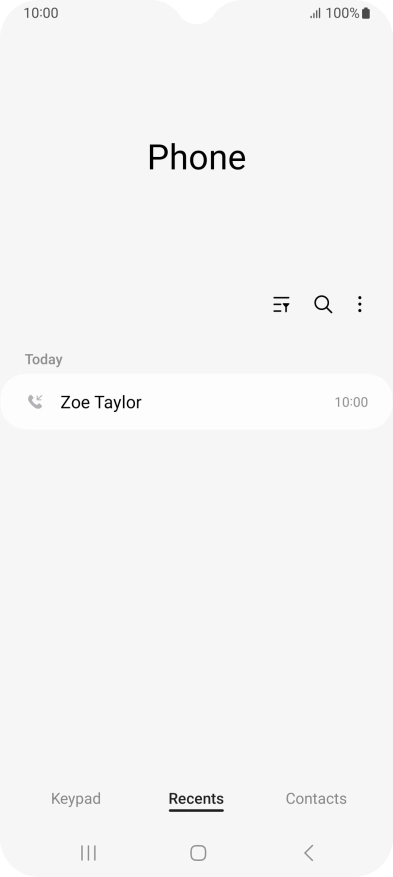393x877 pixels.
Task: Tap the recent apps navigation button
Action: tap(88, 852)
